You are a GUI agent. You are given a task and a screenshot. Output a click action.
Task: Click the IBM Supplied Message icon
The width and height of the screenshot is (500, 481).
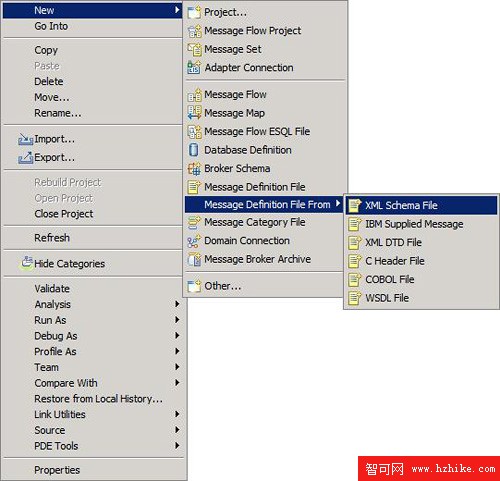coord(355,224)
